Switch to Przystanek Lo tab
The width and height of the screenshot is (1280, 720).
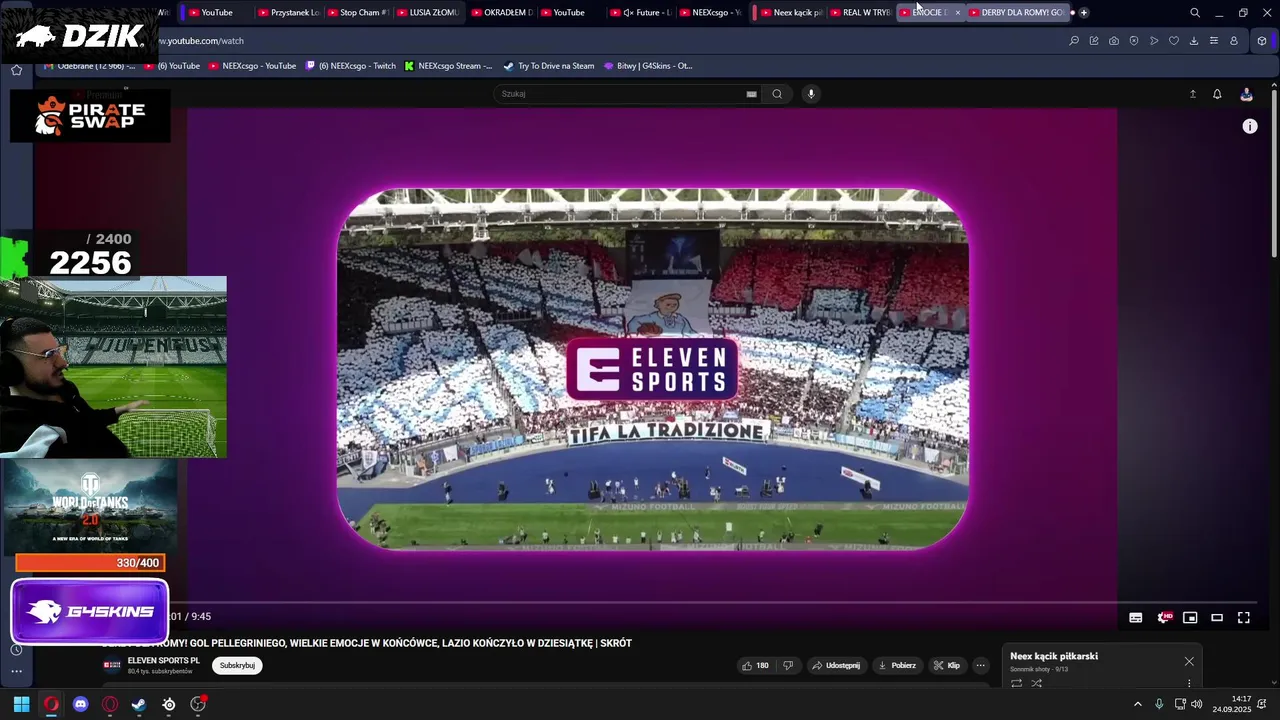(288, 13)
